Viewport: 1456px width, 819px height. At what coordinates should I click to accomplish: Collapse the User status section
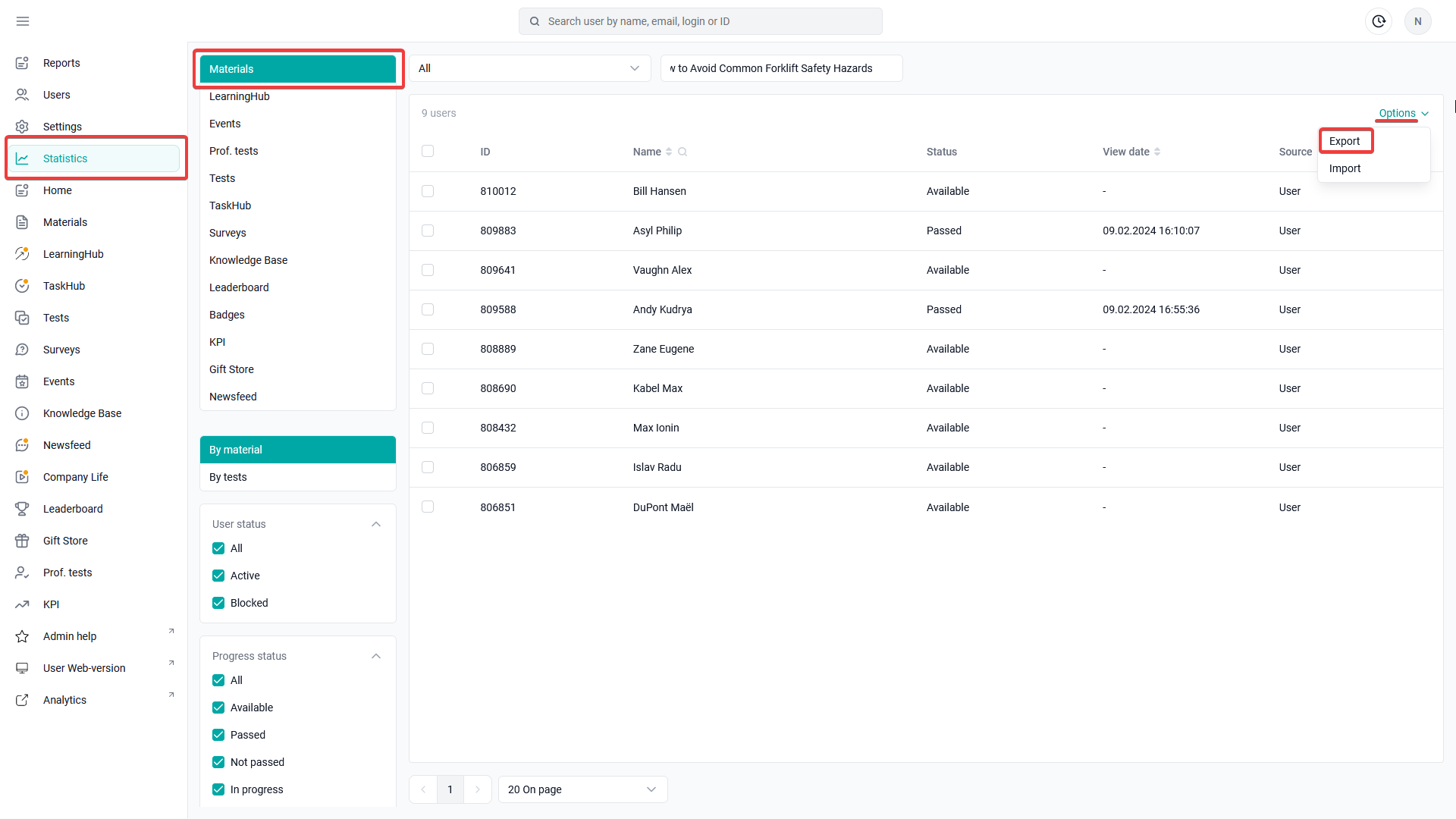click(x=376, y=524)
